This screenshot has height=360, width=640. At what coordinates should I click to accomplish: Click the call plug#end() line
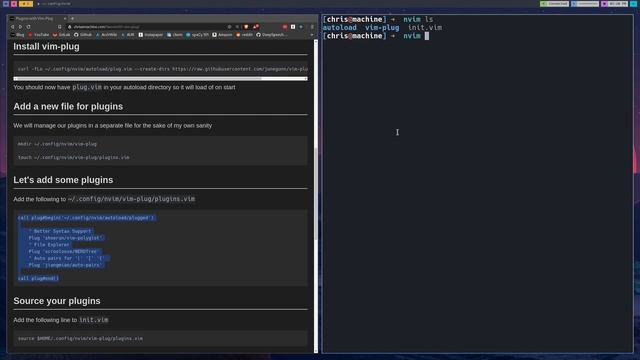pos(38,278)
